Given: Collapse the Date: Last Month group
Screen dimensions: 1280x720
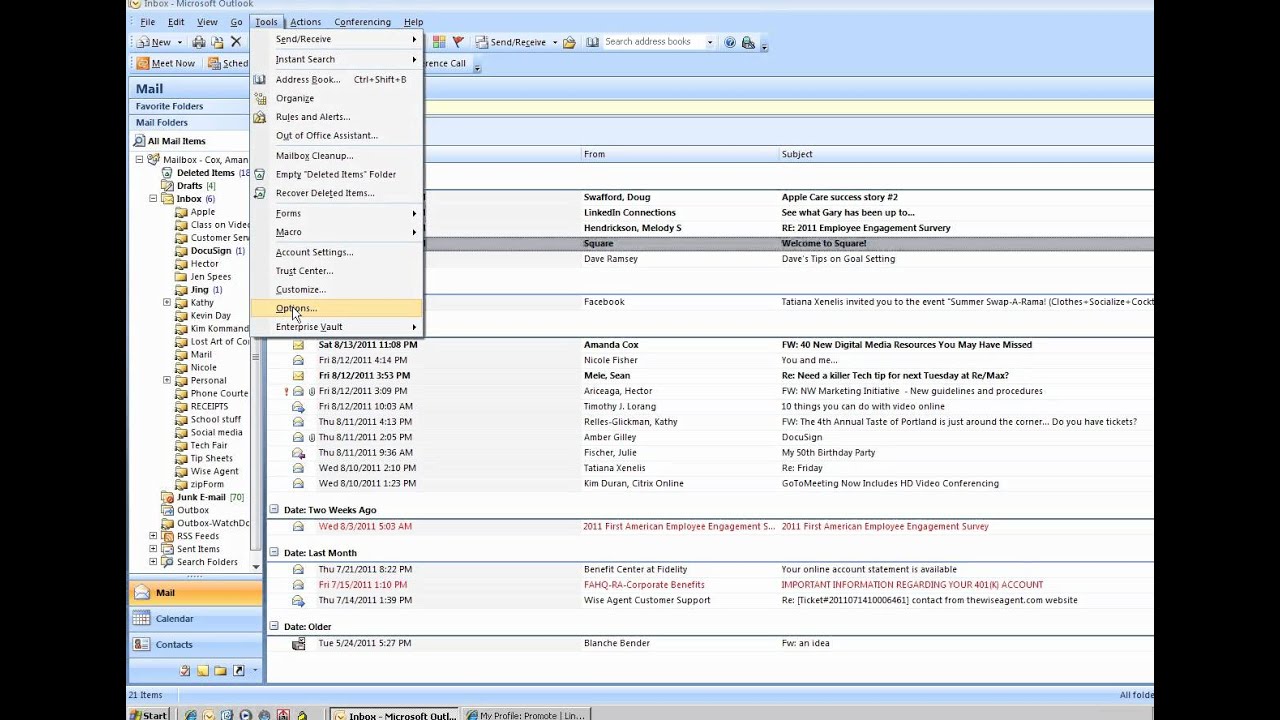Looking at the screenshot, I should [273, 553].
